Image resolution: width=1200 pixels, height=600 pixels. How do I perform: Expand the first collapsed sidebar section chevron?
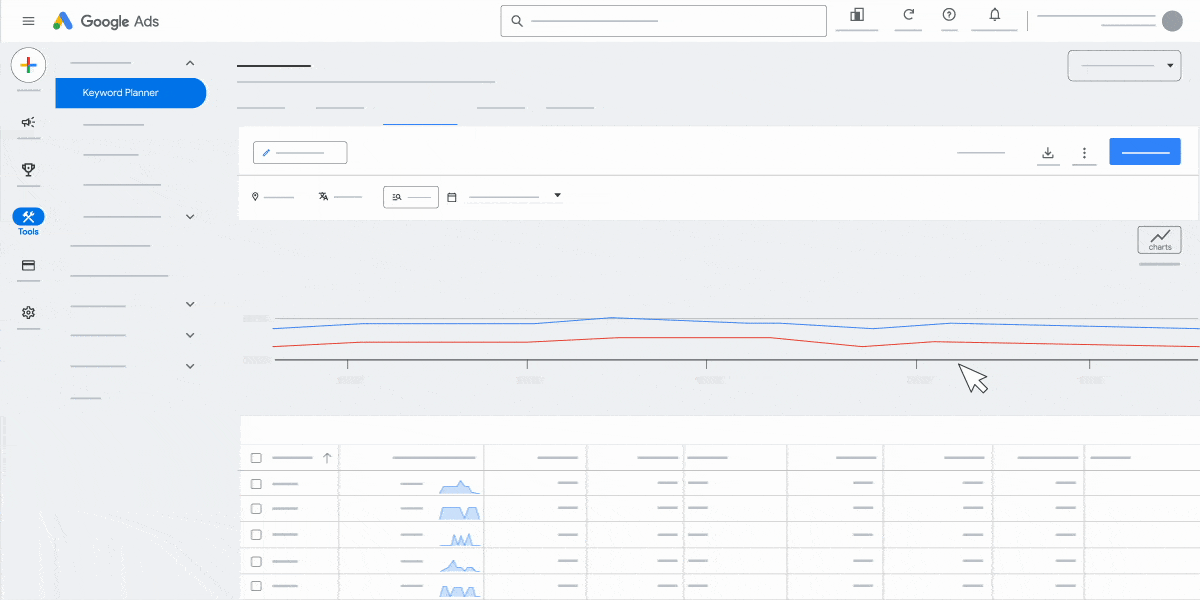(190, 216)
